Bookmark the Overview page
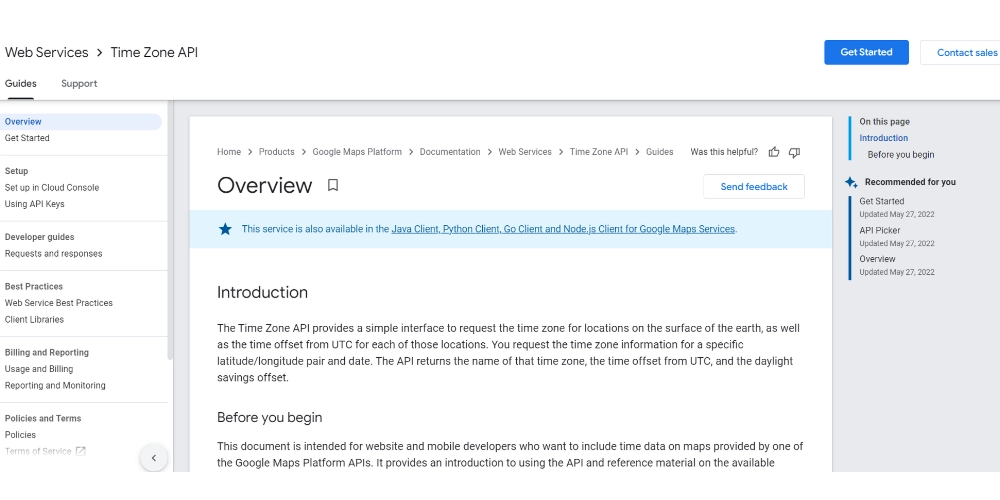Viewport: 1000px width, 500px height. [x=333, y=185]
